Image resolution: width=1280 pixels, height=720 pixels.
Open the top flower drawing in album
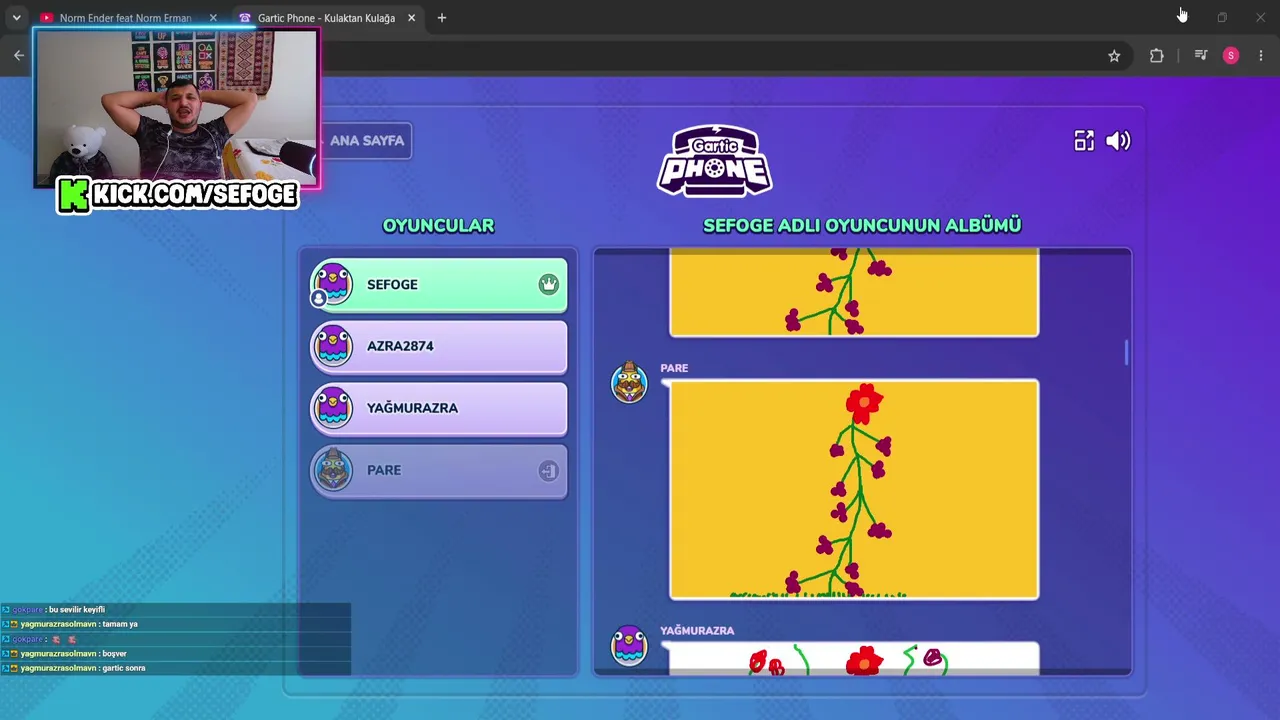pos(854,293)
